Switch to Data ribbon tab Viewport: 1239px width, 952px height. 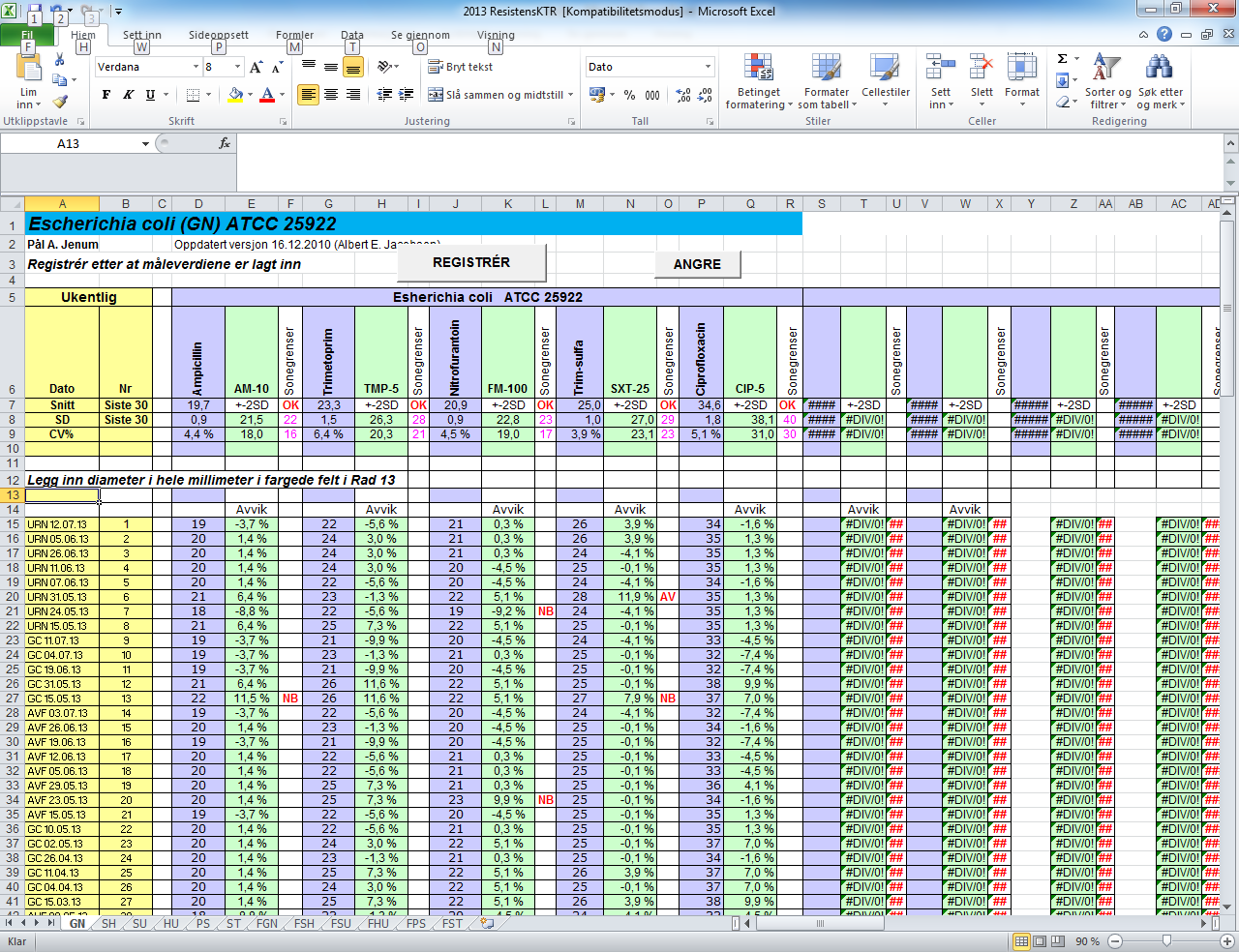[x=352, y=35]
